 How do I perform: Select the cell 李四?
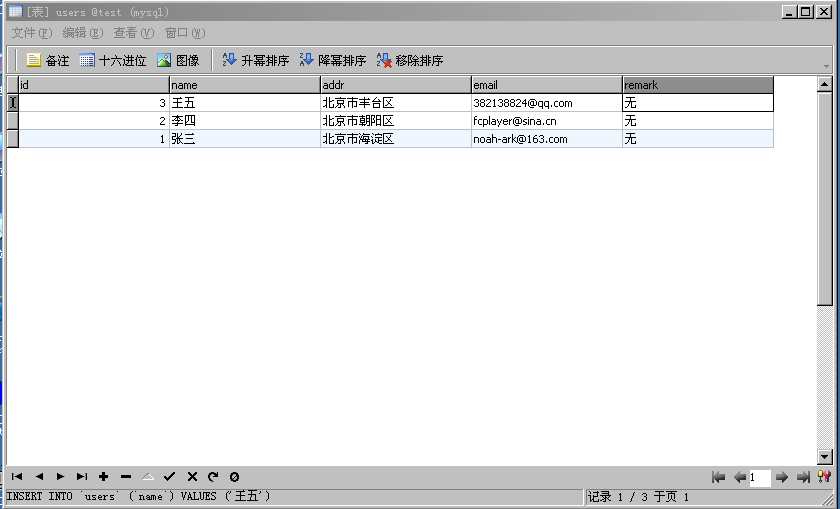coord(245,121)
